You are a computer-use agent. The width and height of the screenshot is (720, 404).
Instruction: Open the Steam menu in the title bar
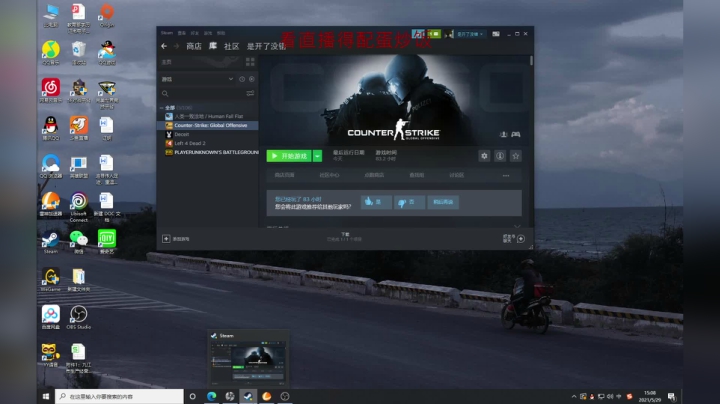click(167, 33)
